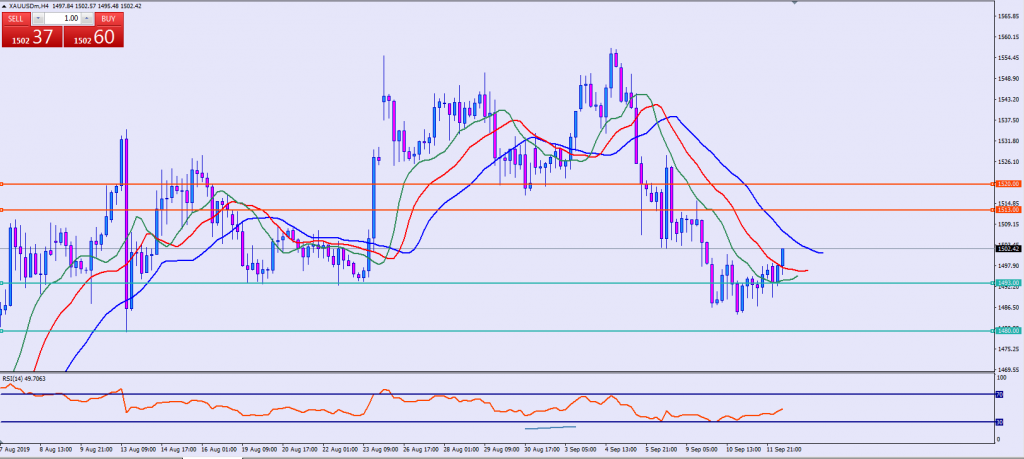Click the 1520.00 price label on the axis
Viewport: 1024px width, 459px height.
pos(1006,184)
